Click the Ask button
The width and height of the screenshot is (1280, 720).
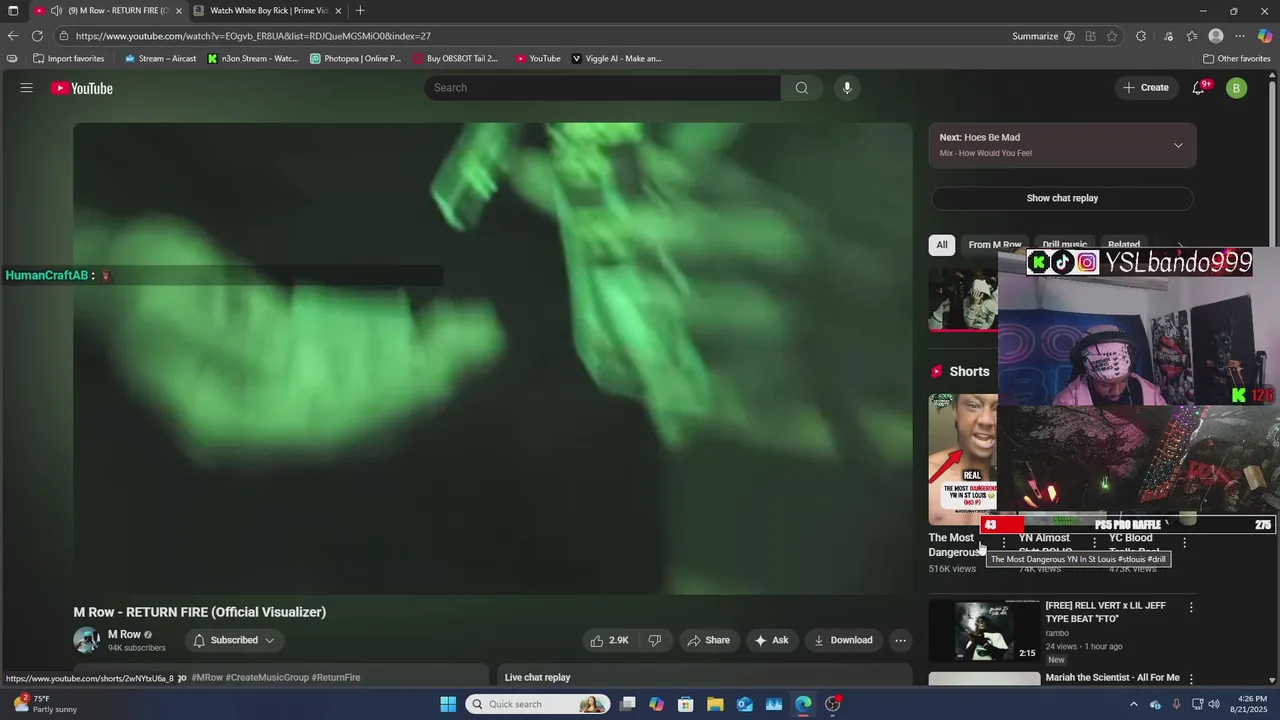771,640
